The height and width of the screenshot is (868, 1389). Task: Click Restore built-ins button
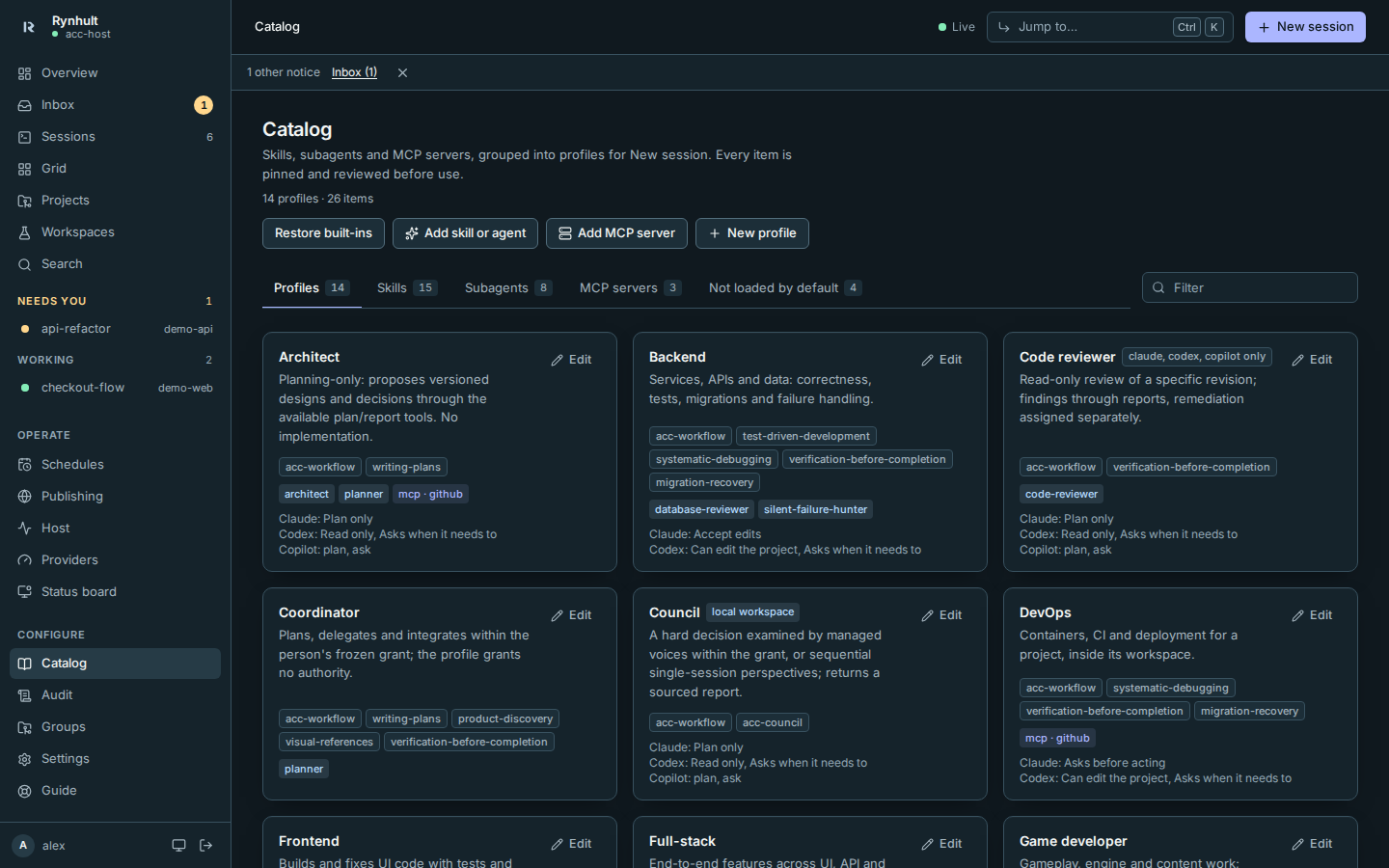[323, 233]
